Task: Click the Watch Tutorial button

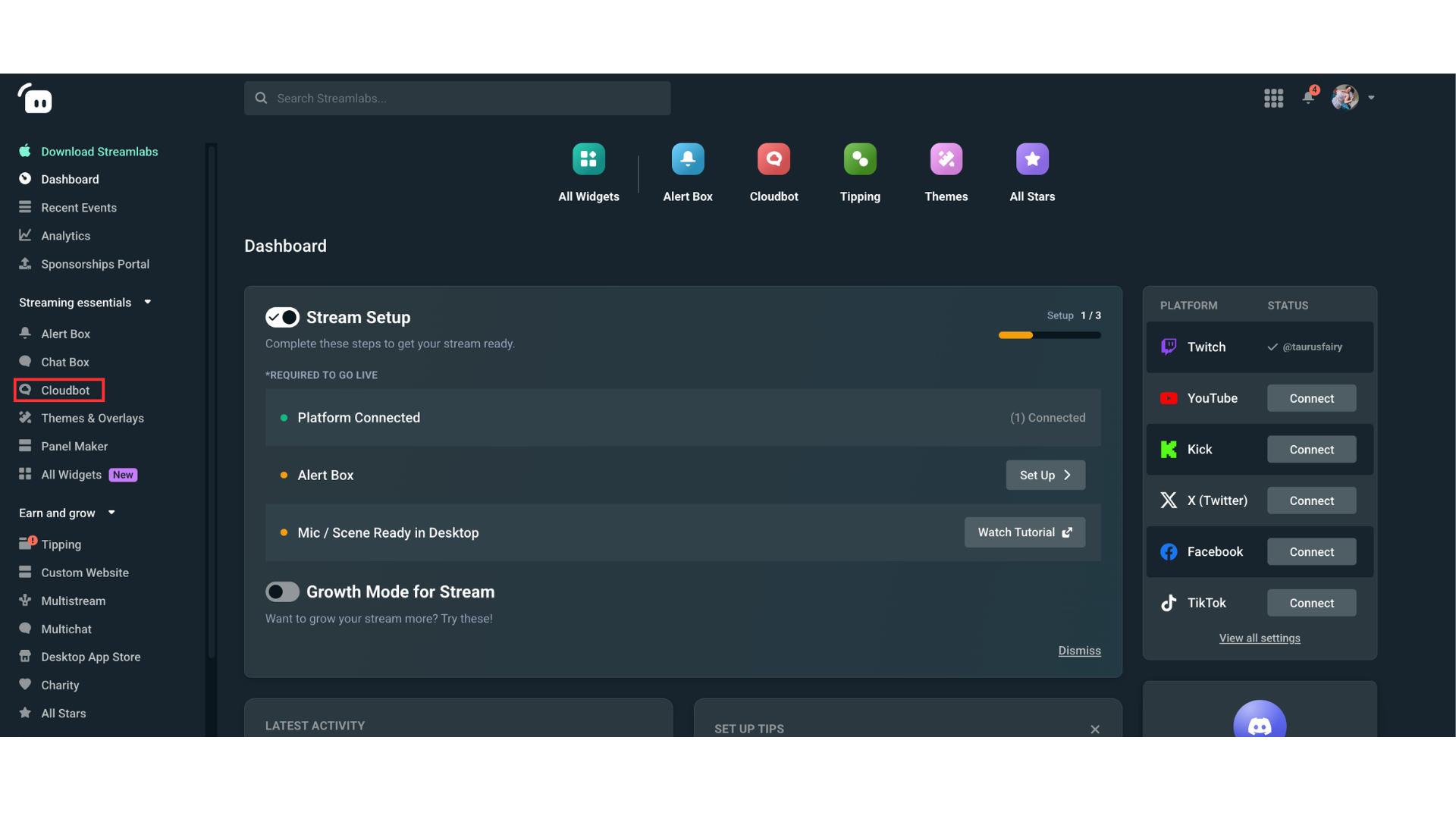Action: (x=1025, y=532)
